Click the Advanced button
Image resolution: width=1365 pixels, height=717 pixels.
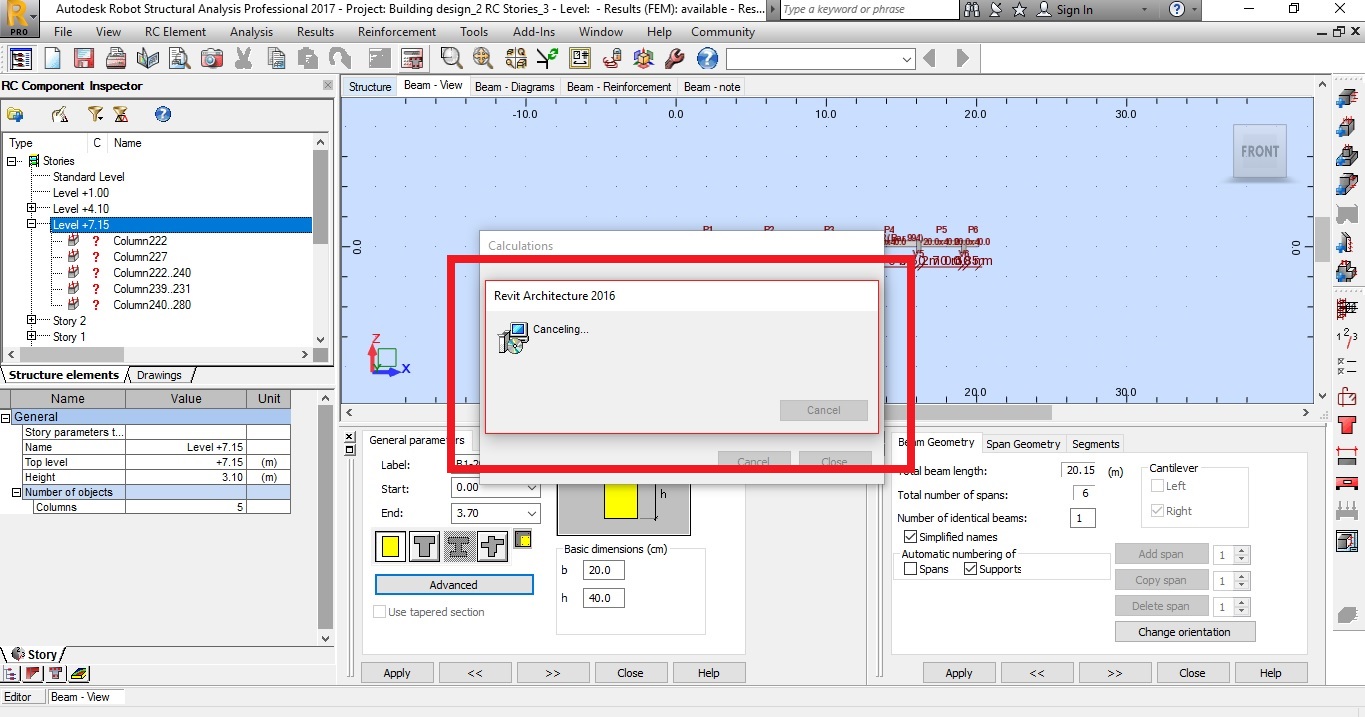pyautogui.click(x=453, y=584)
